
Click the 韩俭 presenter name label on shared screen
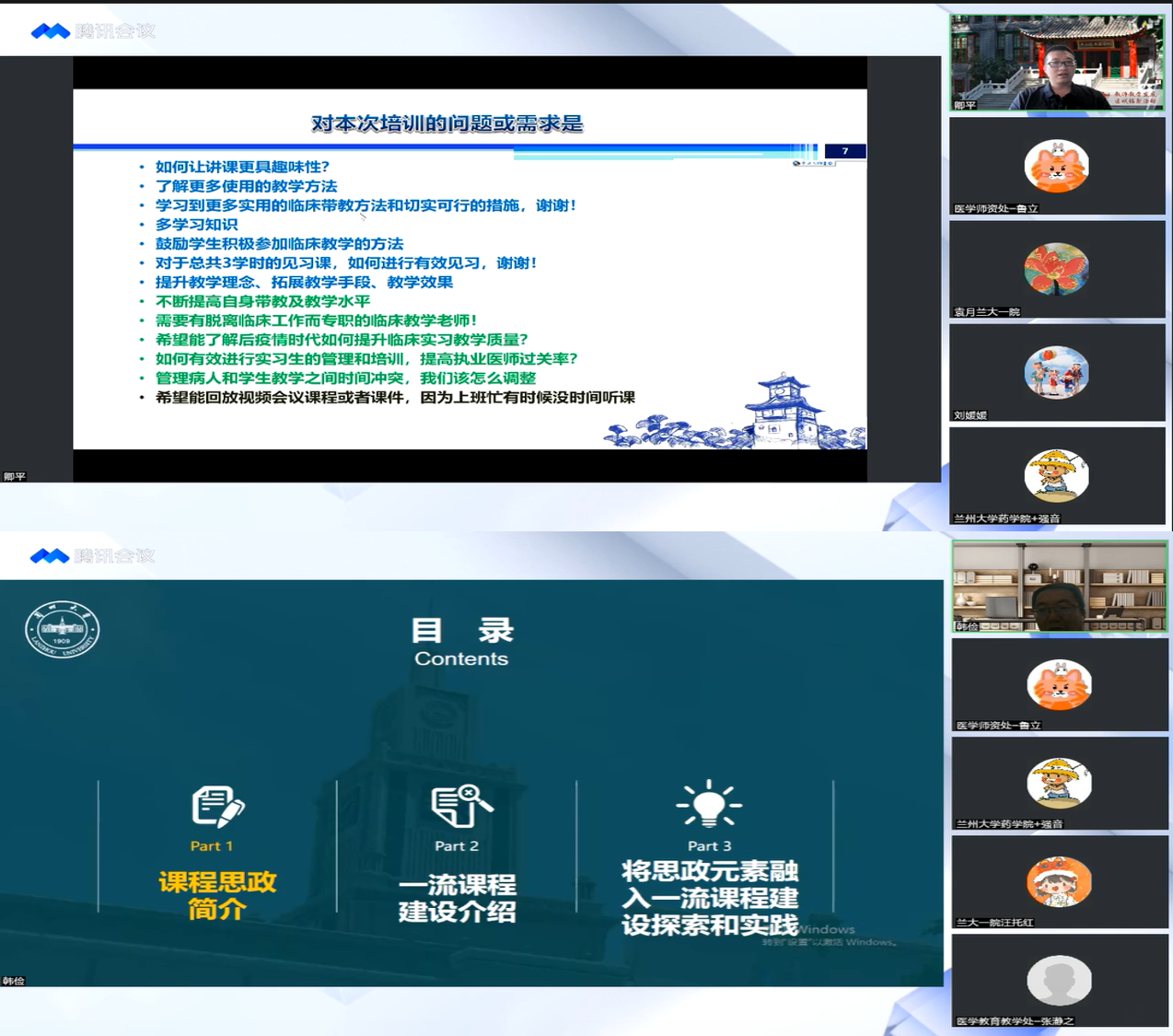(14, 981)
